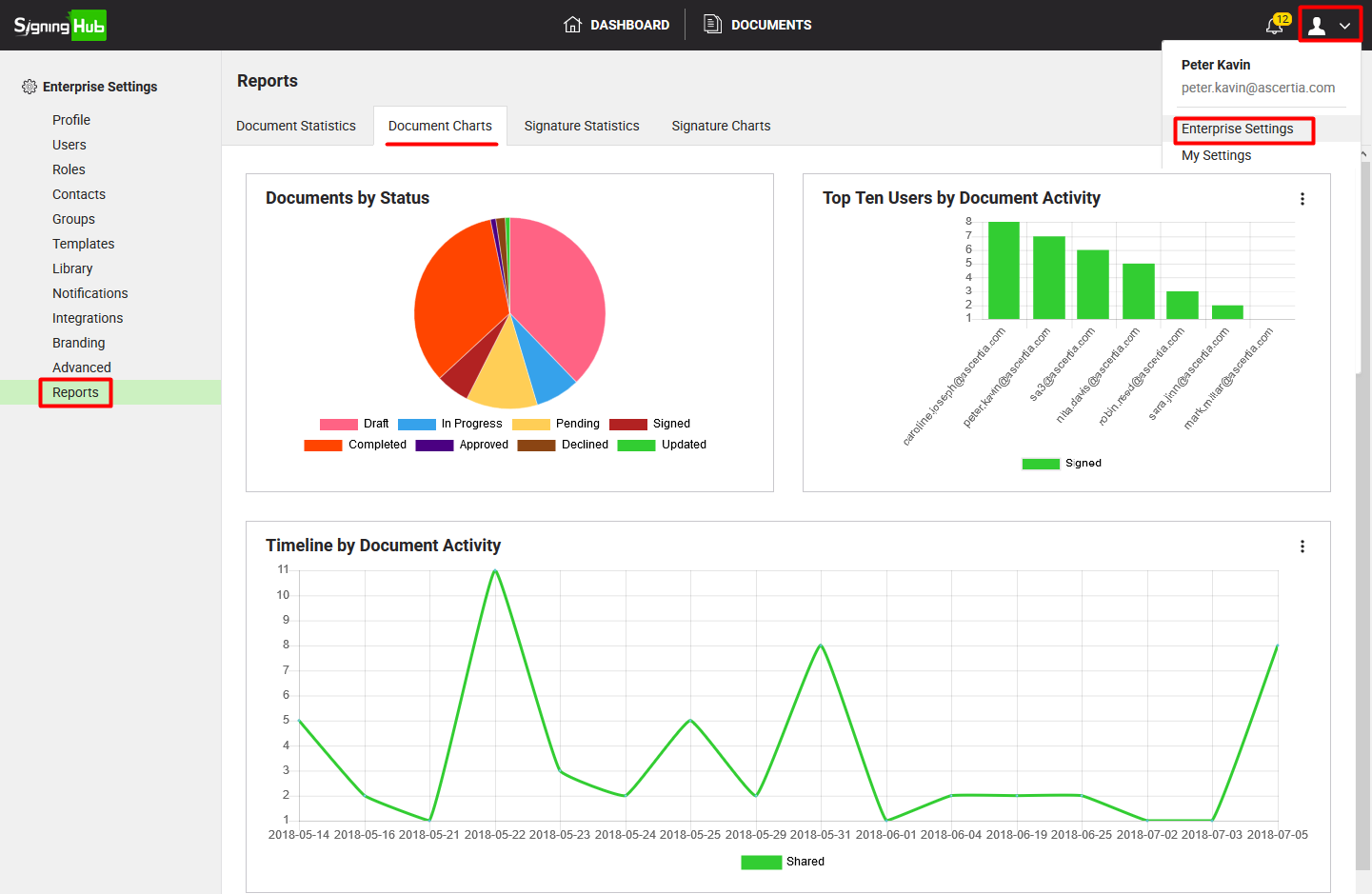Screen dimensions: 1372x894
Task: Open Timeline chart three-dot options menu
Action: (1302, 546)
